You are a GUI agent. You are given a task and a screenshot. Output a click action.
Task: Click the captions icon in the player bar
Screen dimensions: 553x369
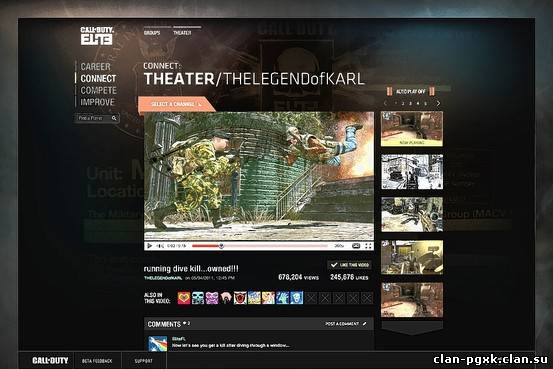pyautogui.click(x=356, y=246)
